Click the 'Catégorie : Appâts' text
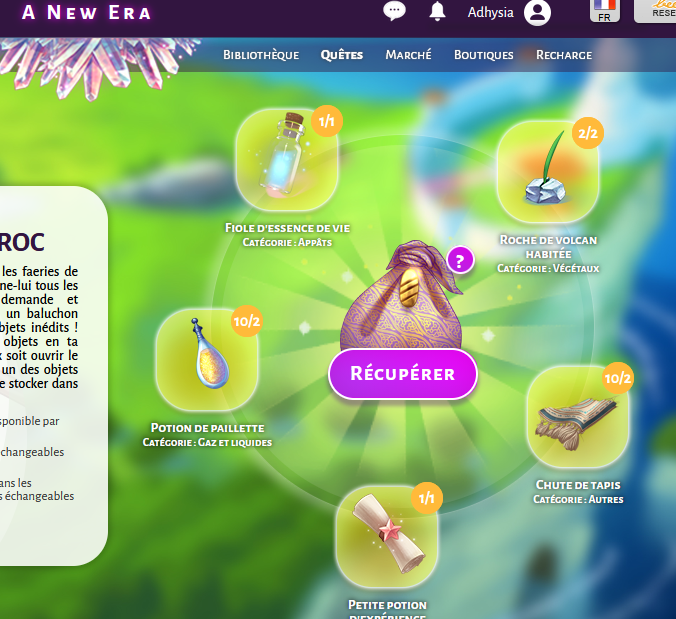Viewport: 676px width, 619px height. [x=287, y=242]
